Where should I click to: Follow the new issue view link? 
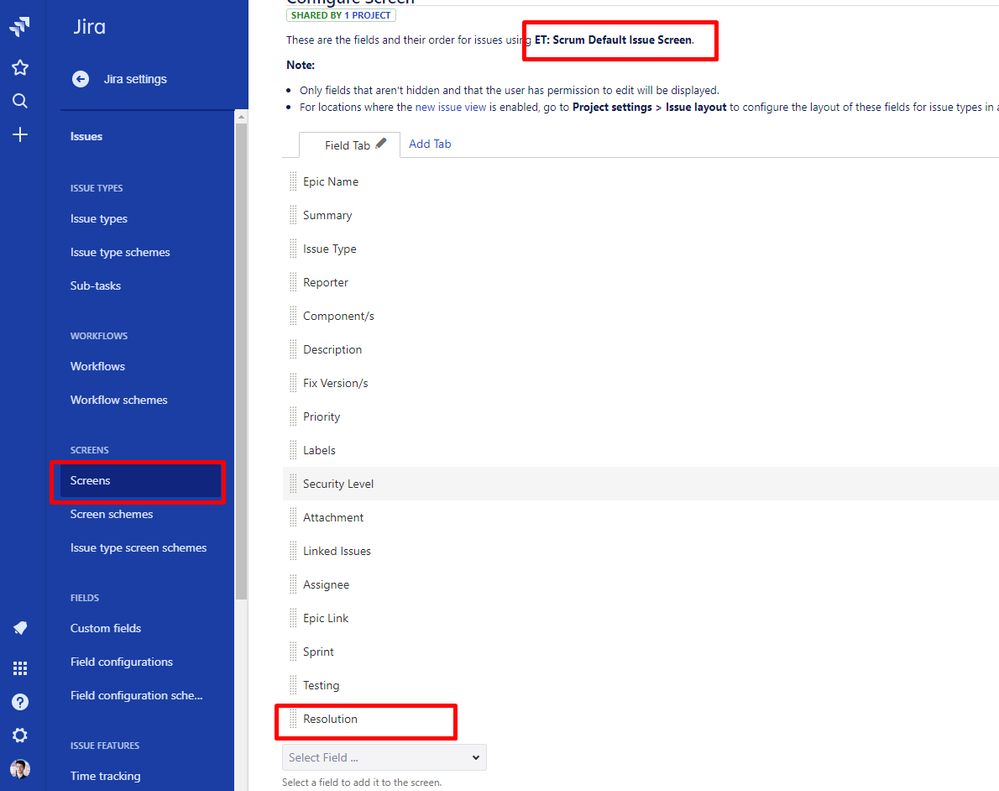click(x=450, y=107)
